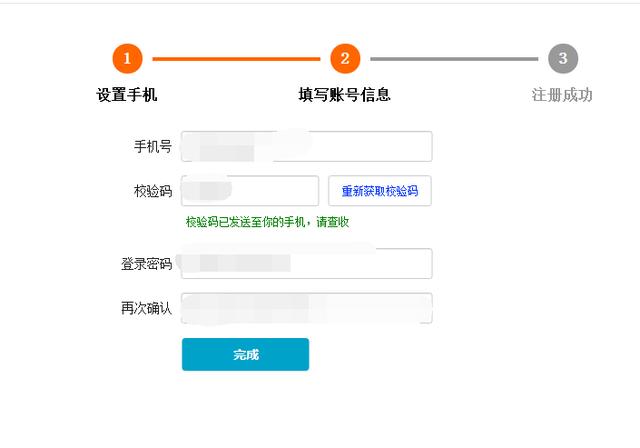The image size is (640, 448).
Task: Focus the 校验码 input field
Action: tap(250, 191)
